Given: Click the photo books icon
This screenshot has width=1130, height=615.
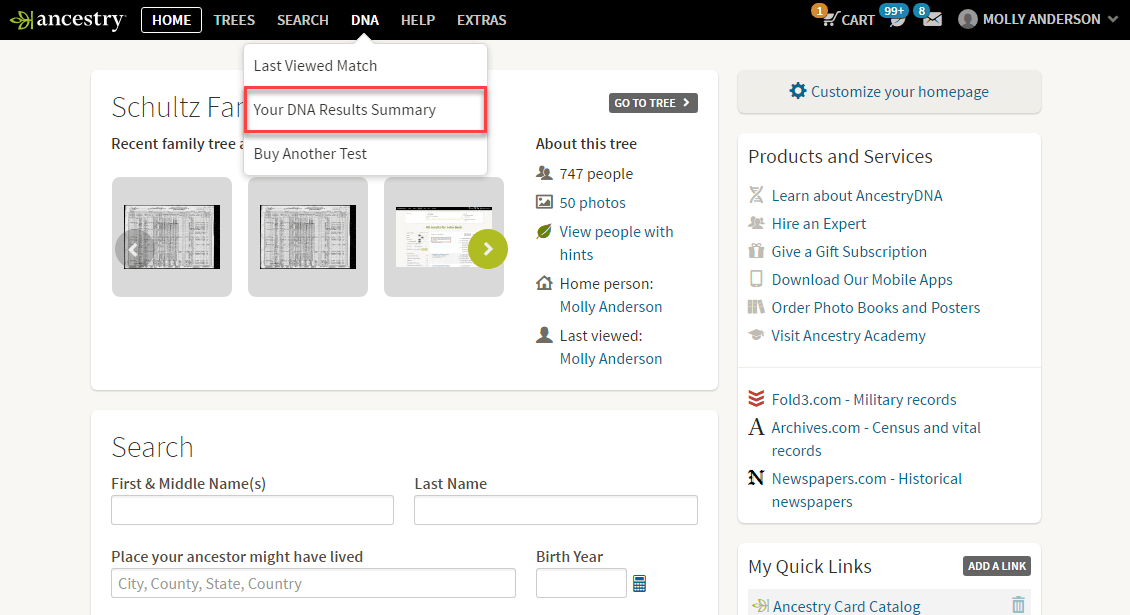Looking at the screenshot, I should [756, 307].
